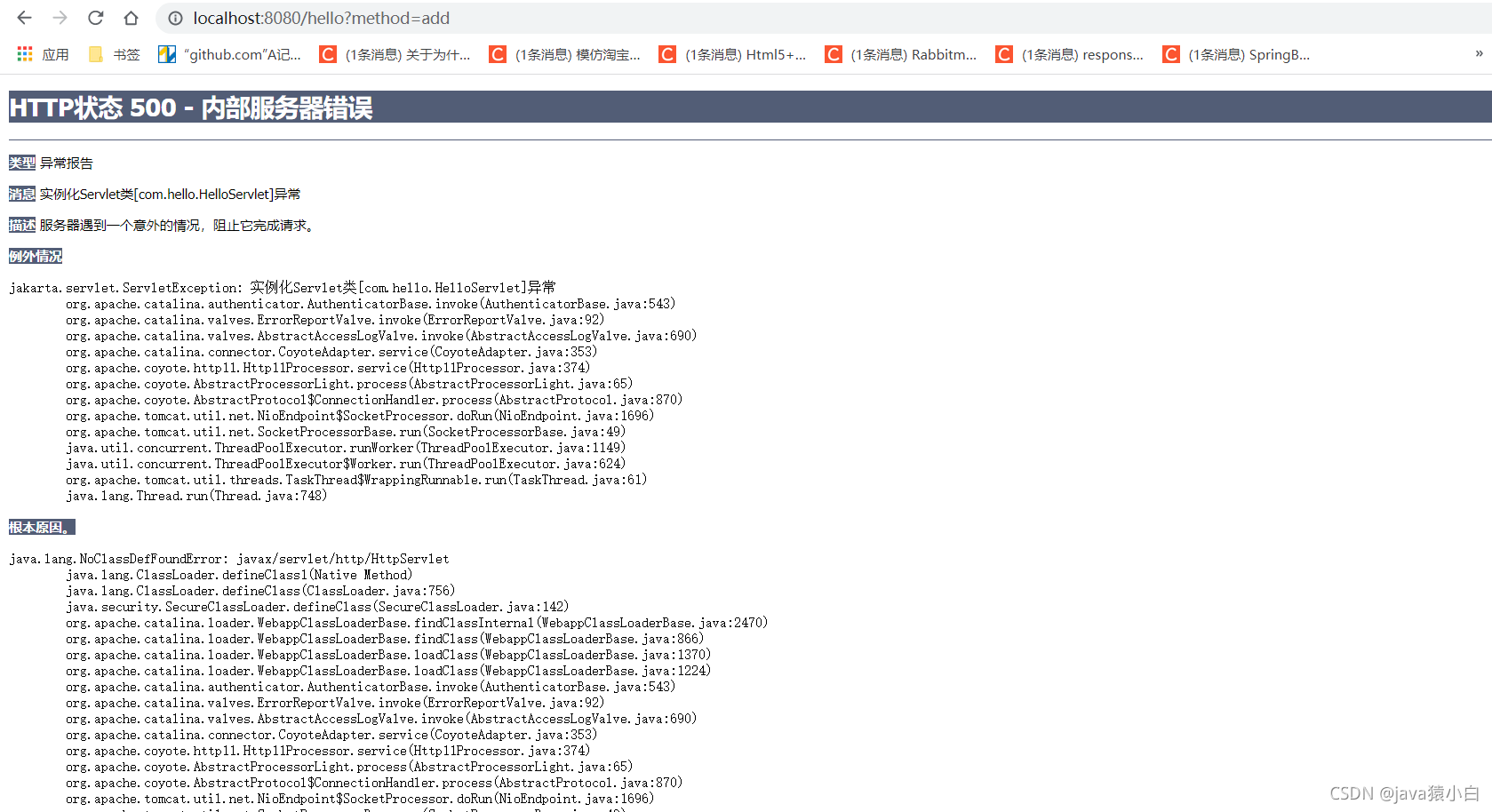Open the 书签 bookmarks folder
Viewport: 1492px width, 812px height.
click(114, 54)
